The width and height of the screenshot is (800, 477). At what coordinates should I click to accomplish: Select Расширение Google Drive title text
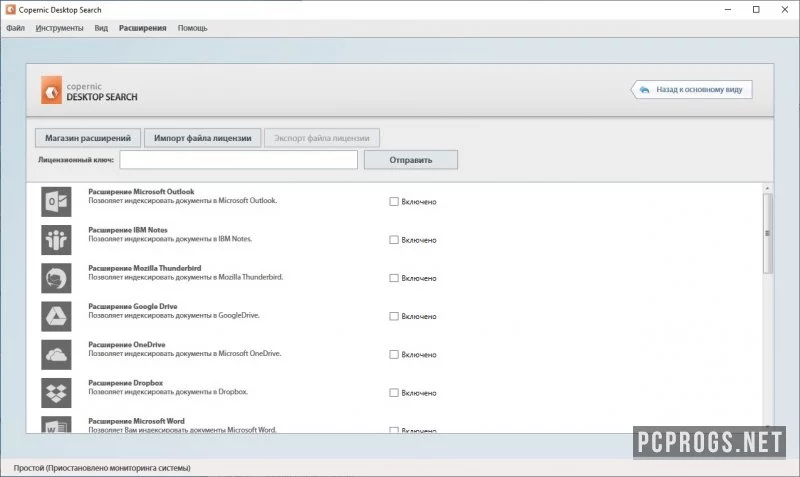tap(133, 307)
